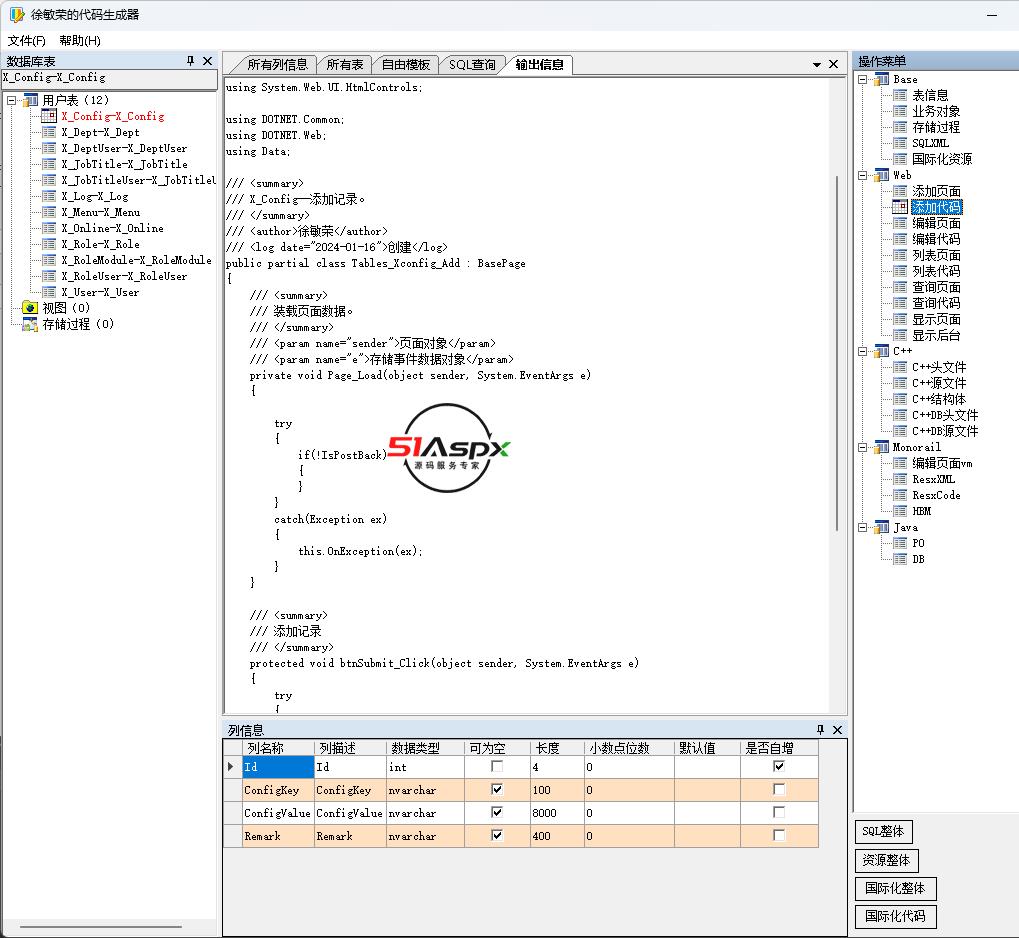
Task: Toggle 可为空 checkbox for Id row
Action: point(497,766)
